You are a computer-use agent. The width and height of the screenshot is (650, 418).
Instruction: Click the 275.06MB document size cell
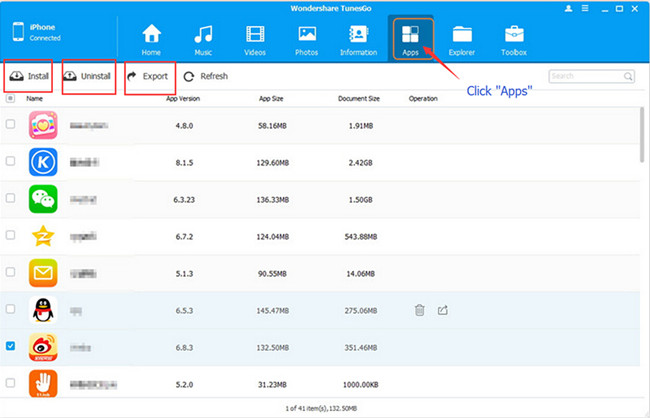[361, 311]
